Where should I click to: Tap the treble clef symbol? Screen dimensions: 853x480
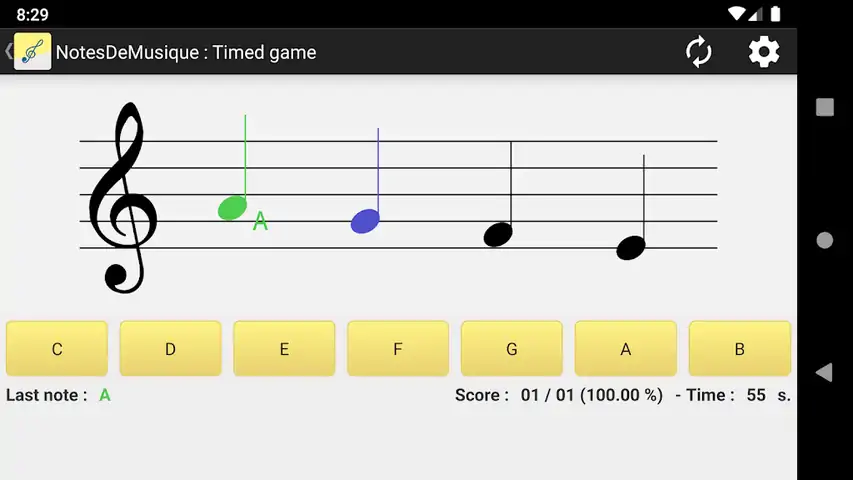pyautogui.click(x=122, y=200)
